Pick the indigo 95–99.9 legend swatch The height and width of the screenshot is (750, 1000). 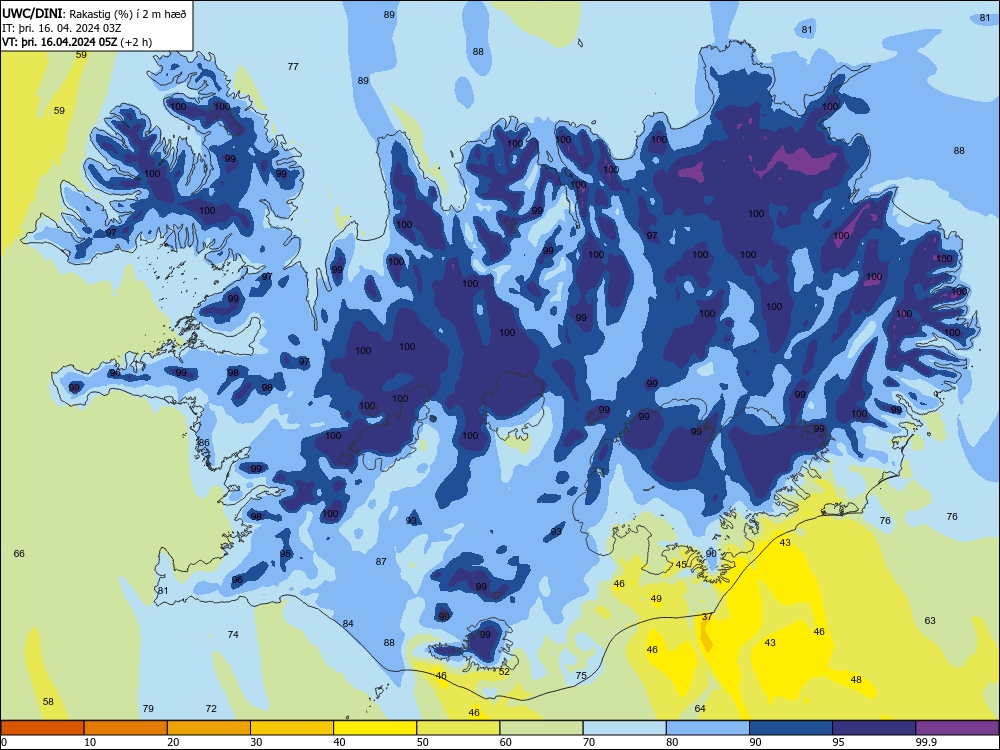[x=874, y=728]
